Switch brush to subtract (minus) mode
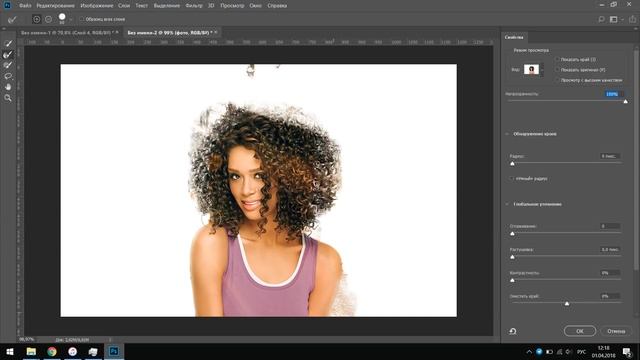 [x=49, y=19]
